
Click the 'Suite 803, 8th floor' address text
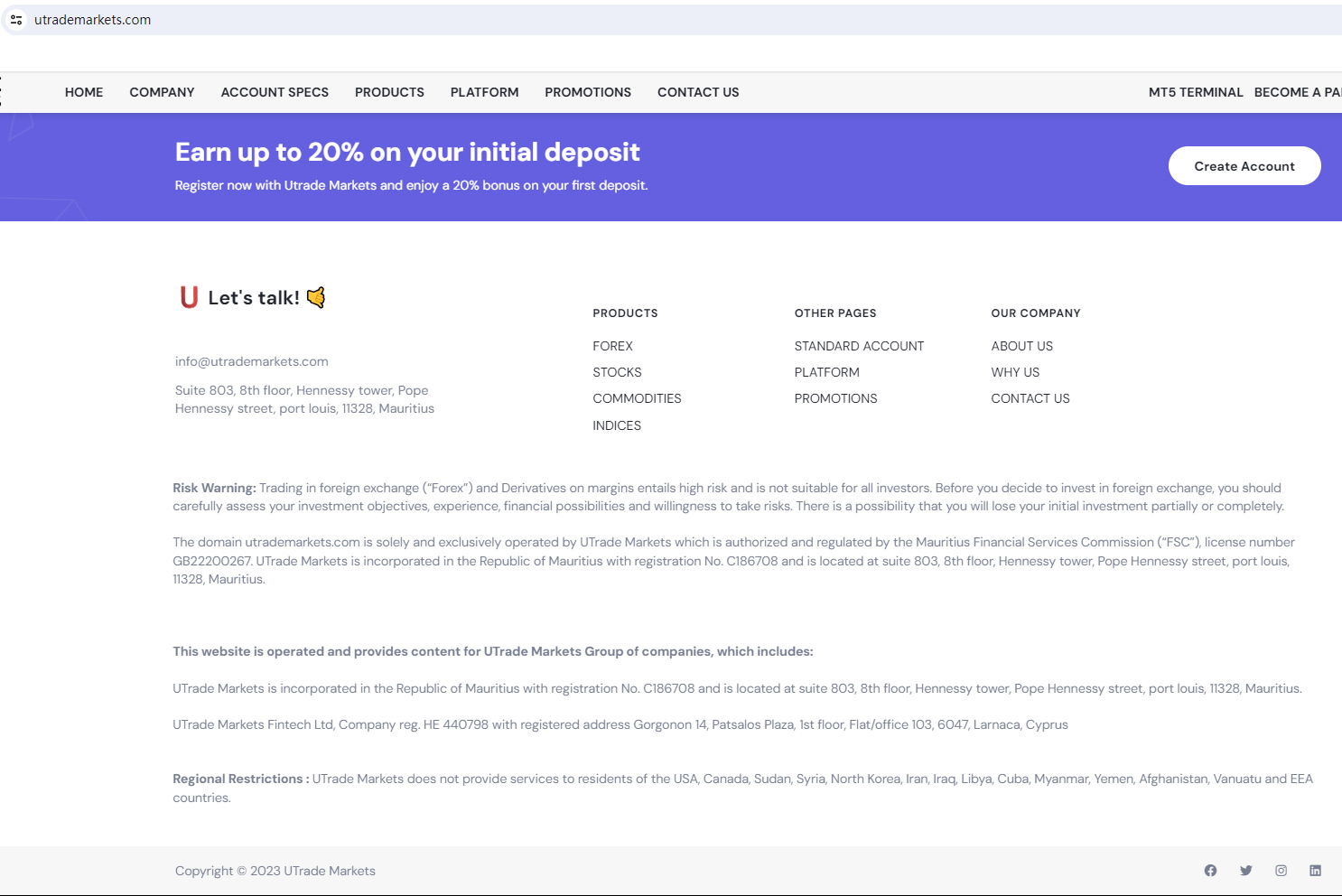304,399
